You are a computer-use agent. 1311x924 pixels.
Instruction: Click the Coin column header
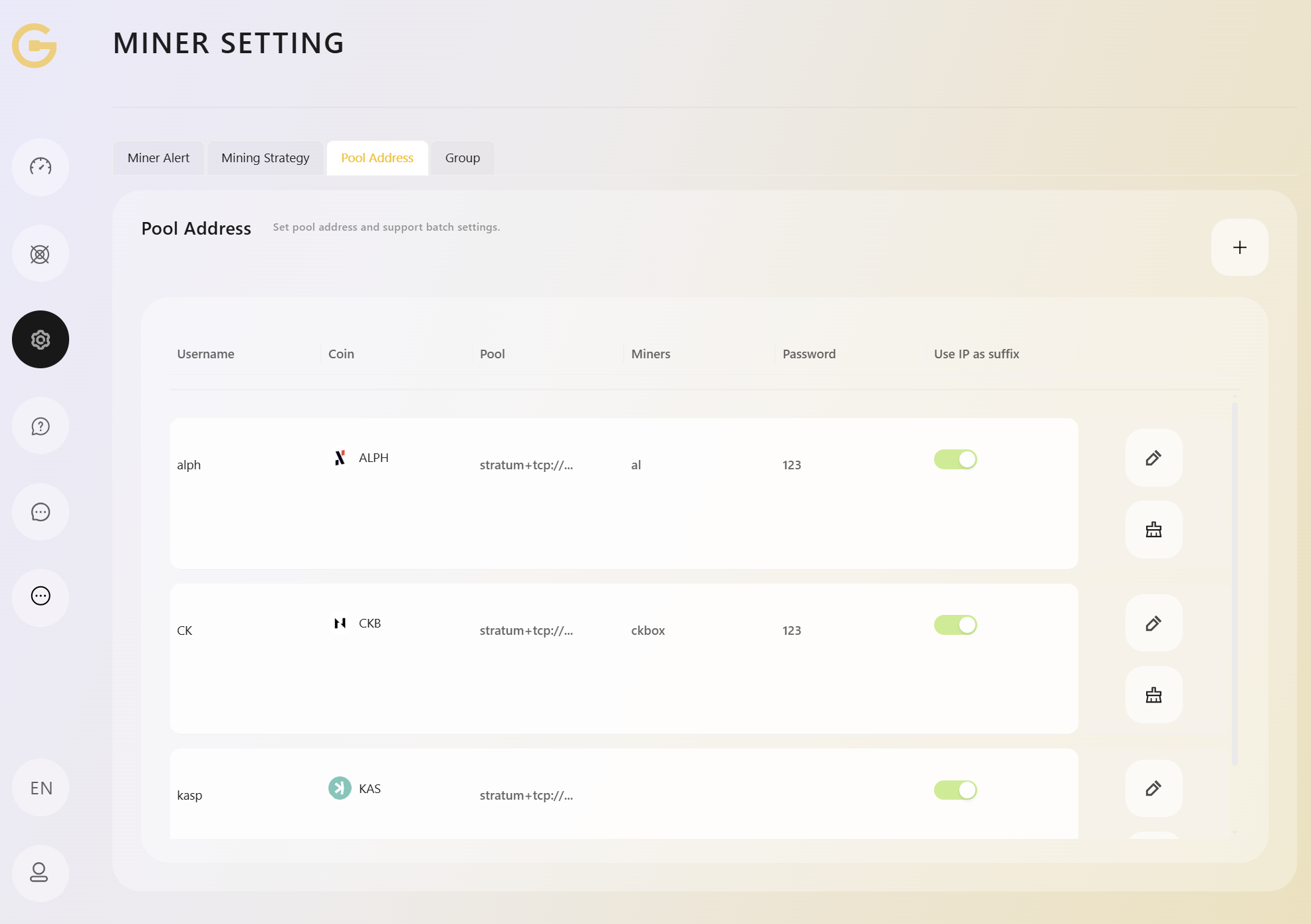(x=341, y=354)
